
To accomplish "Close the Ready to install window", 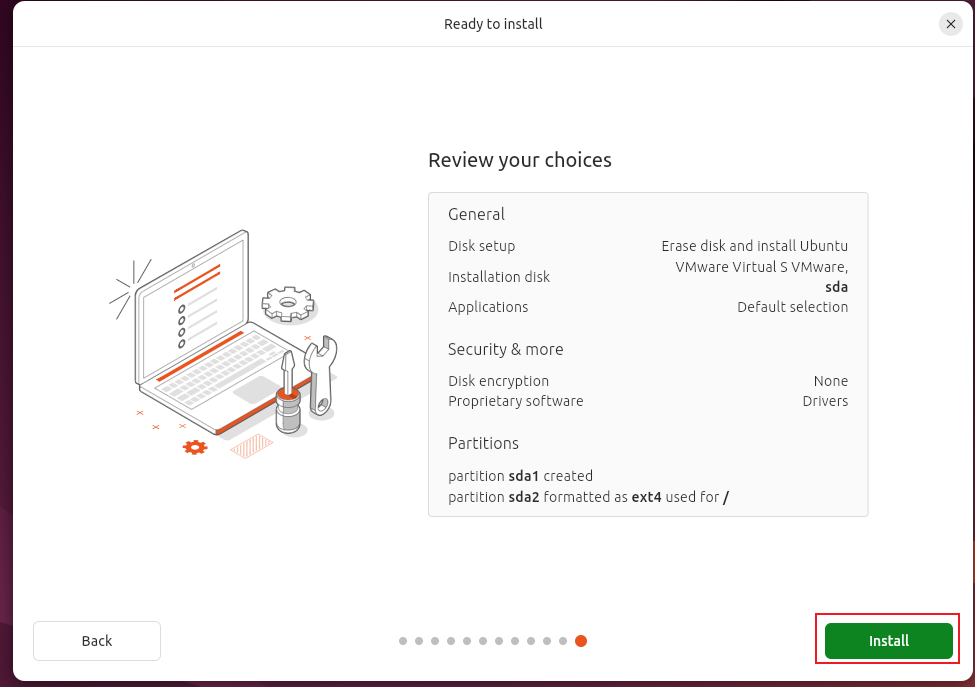I will 950,24.
